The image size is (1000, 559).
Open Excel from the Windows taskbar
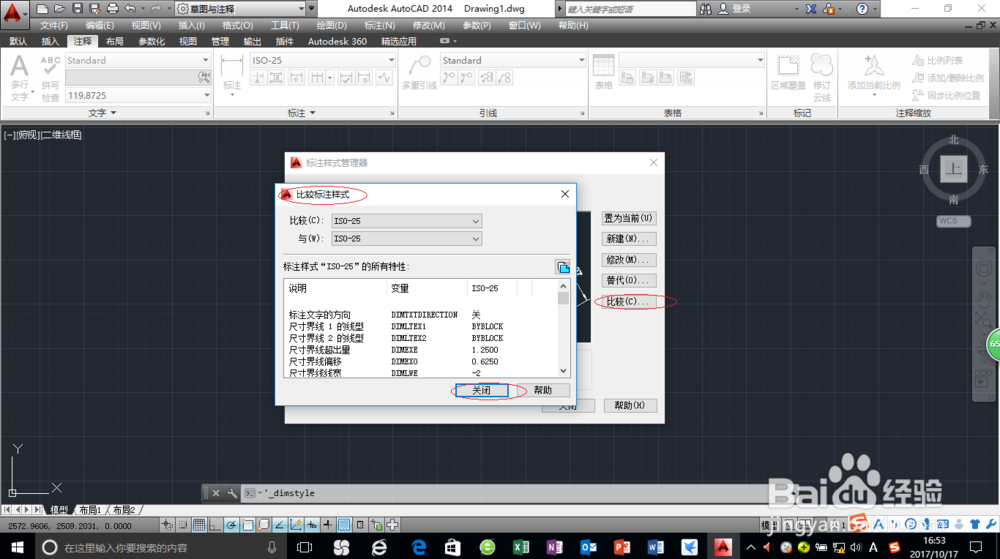[521, 547]
